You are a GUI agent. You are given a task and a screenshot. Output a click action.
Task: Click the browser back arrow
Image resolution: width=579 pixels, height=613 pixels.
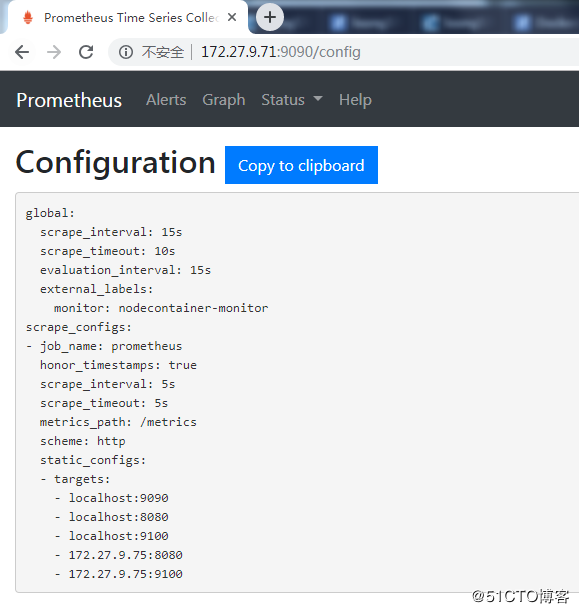click(22, 52)
